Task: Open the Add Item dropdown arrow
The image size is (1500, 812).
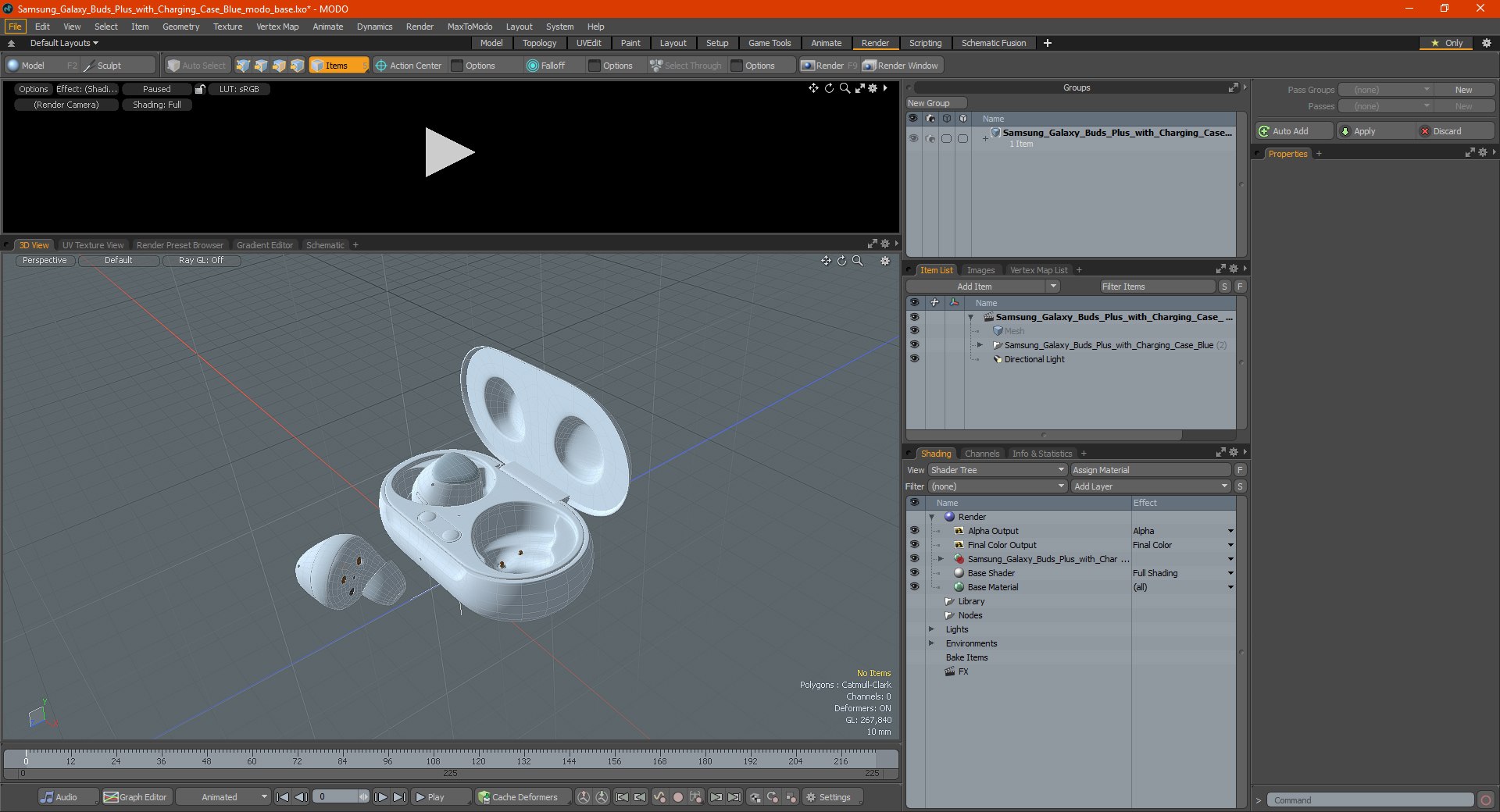Action: click(x=1053, y=287)
